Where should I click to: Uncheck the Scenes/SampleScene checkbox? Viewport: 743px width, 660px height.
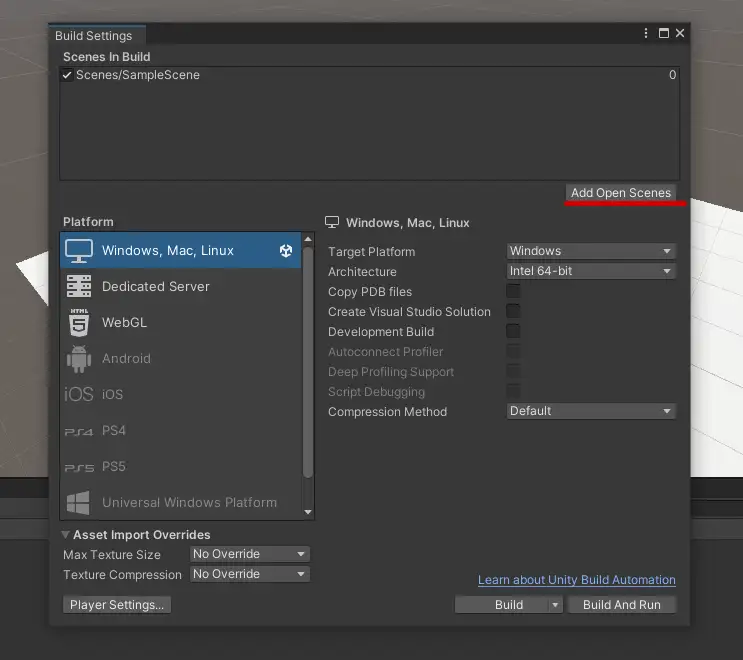(x=67, y=75)
